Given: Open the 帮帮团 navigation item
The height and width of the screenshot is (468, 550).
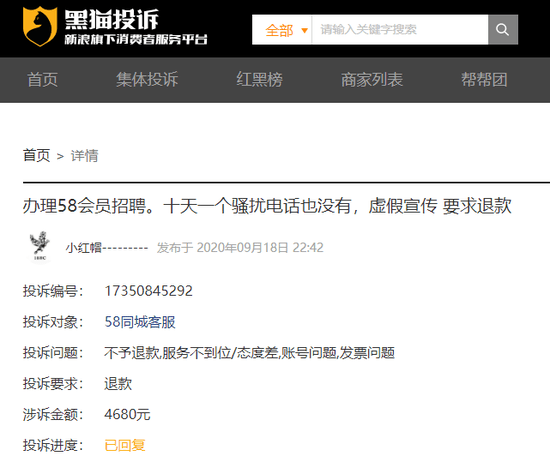Looking at the screenshot, I should coord(484,80).
